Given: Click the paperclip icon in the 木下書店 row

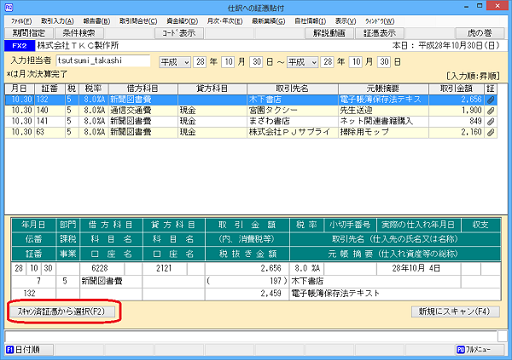Looking at the screenshot, I should pyautogui.click(x=490, y=100).
